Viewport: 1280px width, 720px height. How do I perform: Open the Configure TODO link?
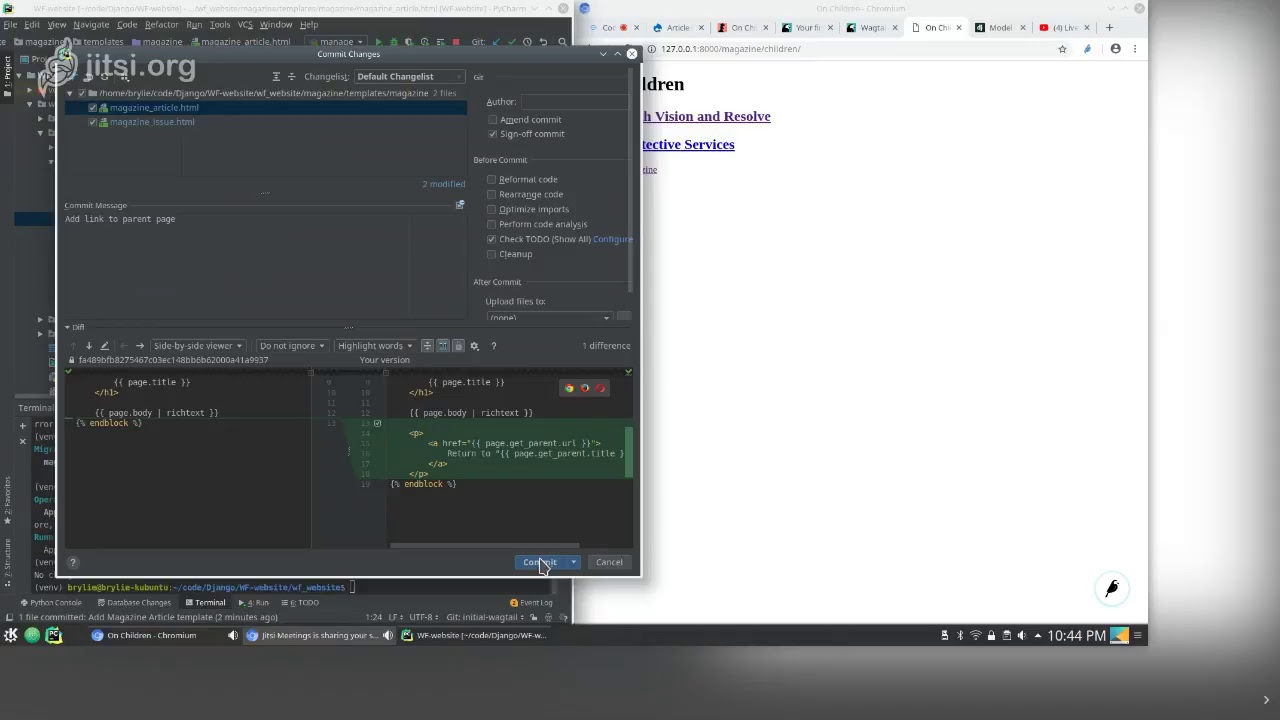[612, 240]
